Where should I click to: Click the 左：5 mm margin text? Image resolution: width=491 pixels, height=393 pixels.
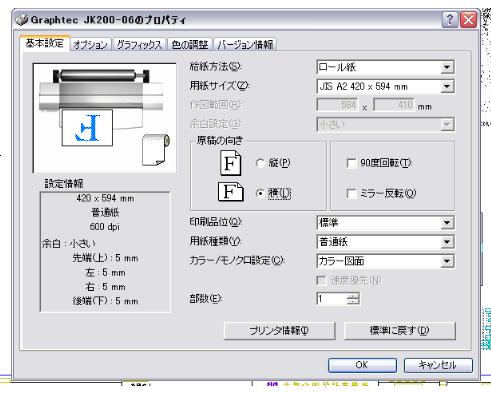click(105, 272)
